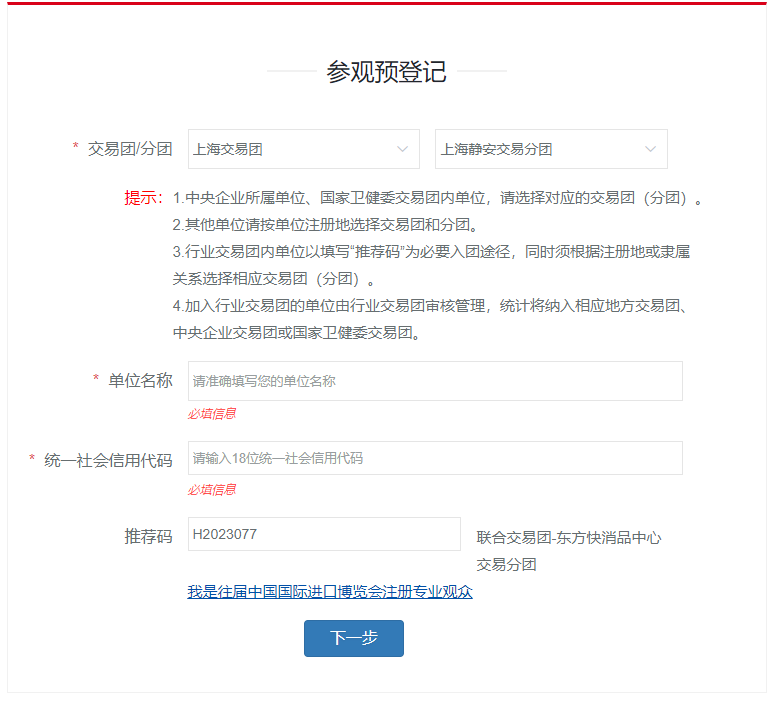The height and width of the screenshot is (701, 775).
Task: Click the 推荐码 field containing H2023077
Action: pyautogui.click(x=324, y=534)
